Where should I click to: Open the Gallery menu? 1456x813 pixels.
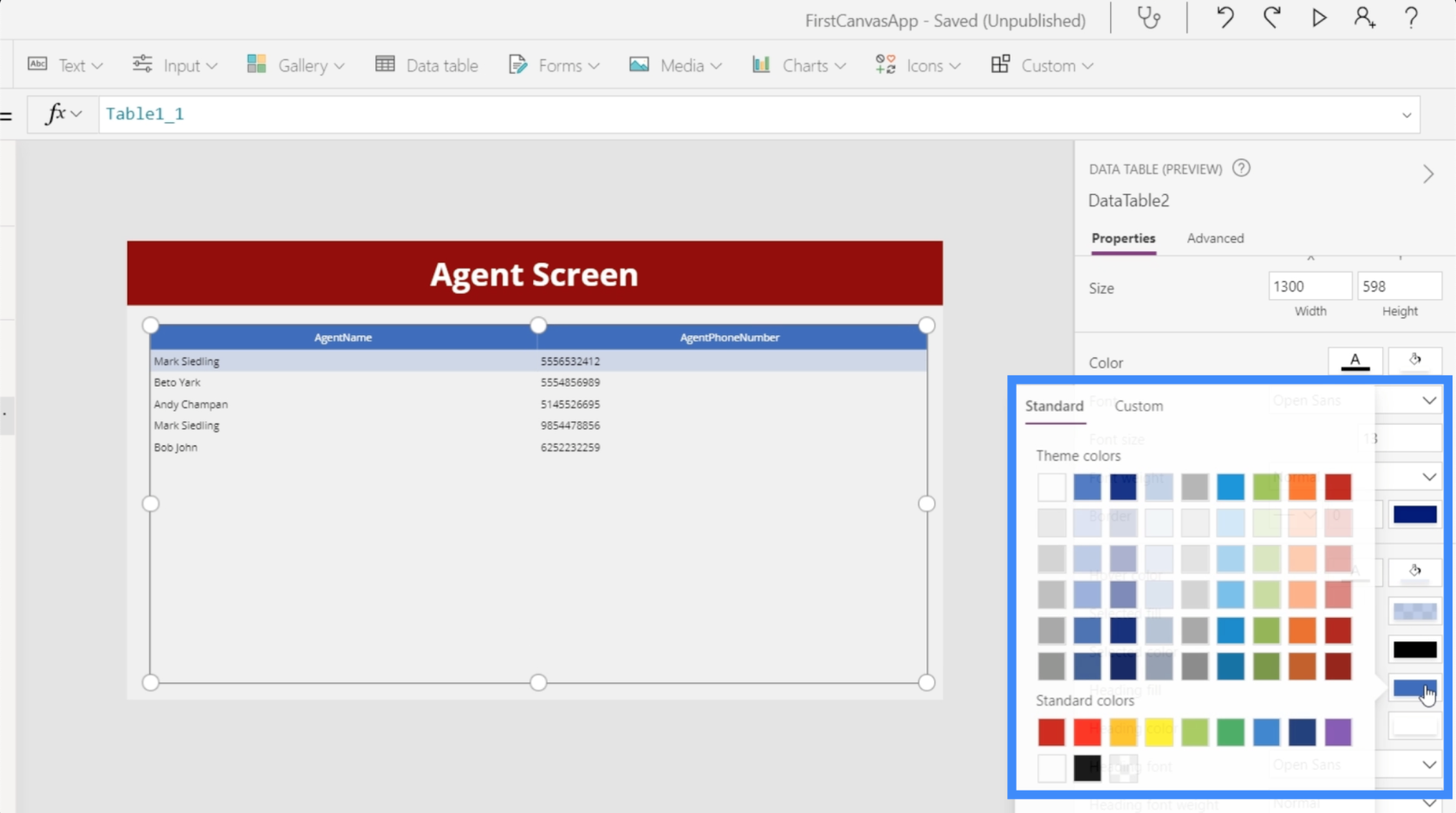(296, 65)
